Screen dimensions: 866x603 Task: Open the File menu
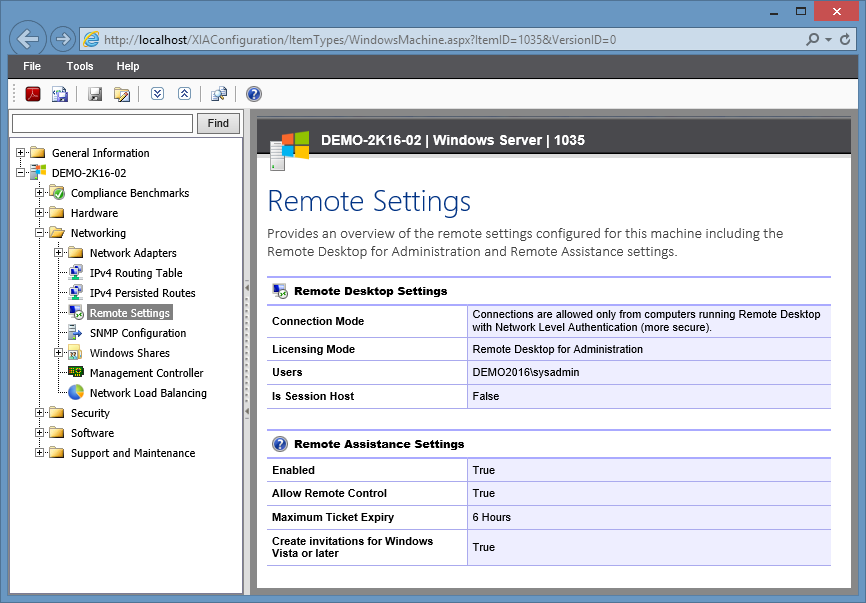pyautogui.click(x=32, y=66)
